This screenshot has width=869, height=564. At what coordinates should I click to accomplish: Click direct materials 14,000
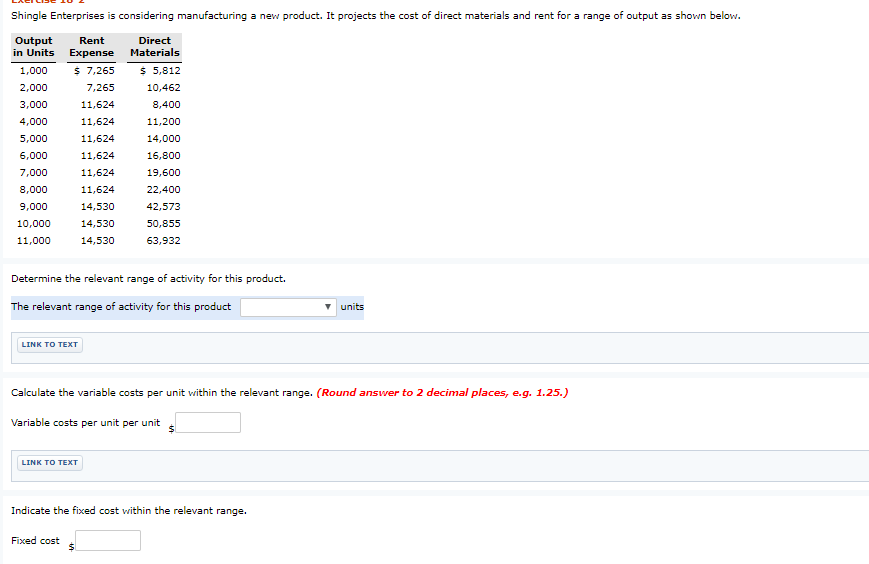pos(163,139)
